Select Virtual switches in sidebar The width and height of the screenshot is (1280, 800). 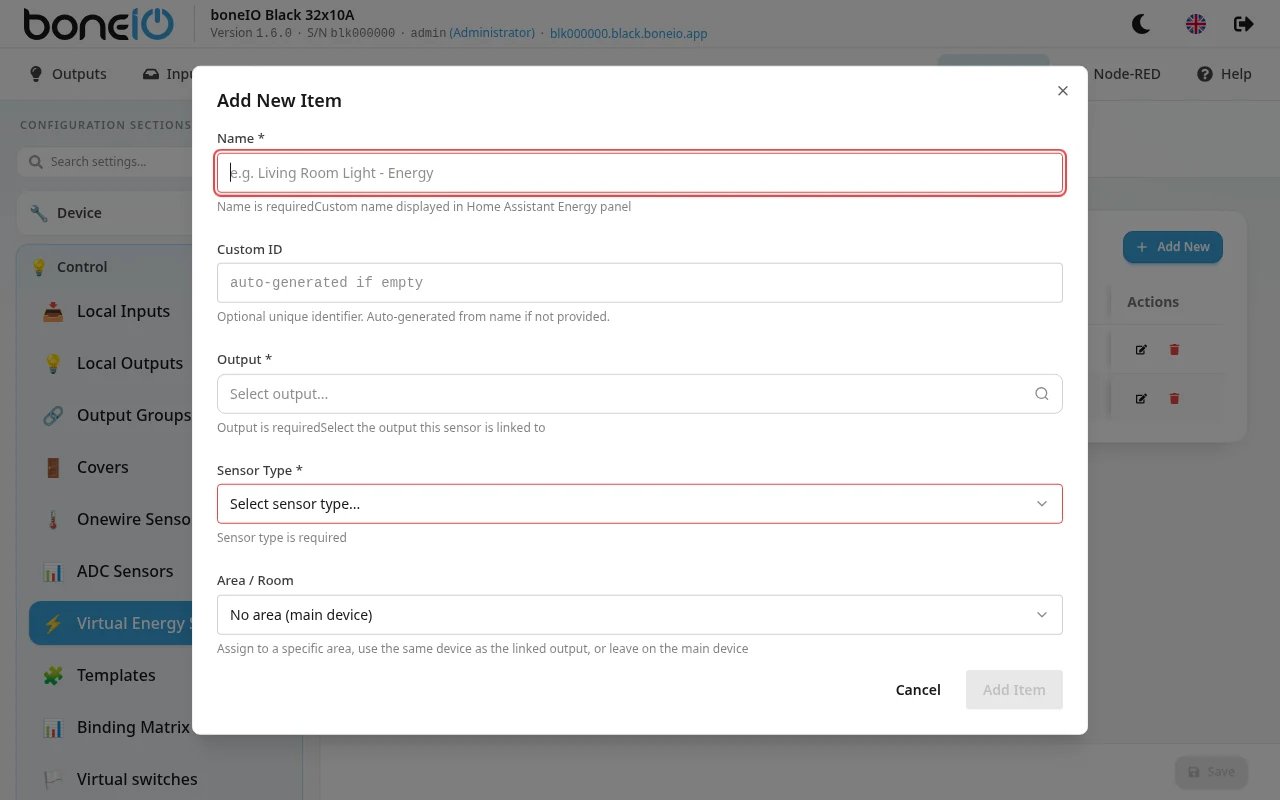click(x=137, y=779)
